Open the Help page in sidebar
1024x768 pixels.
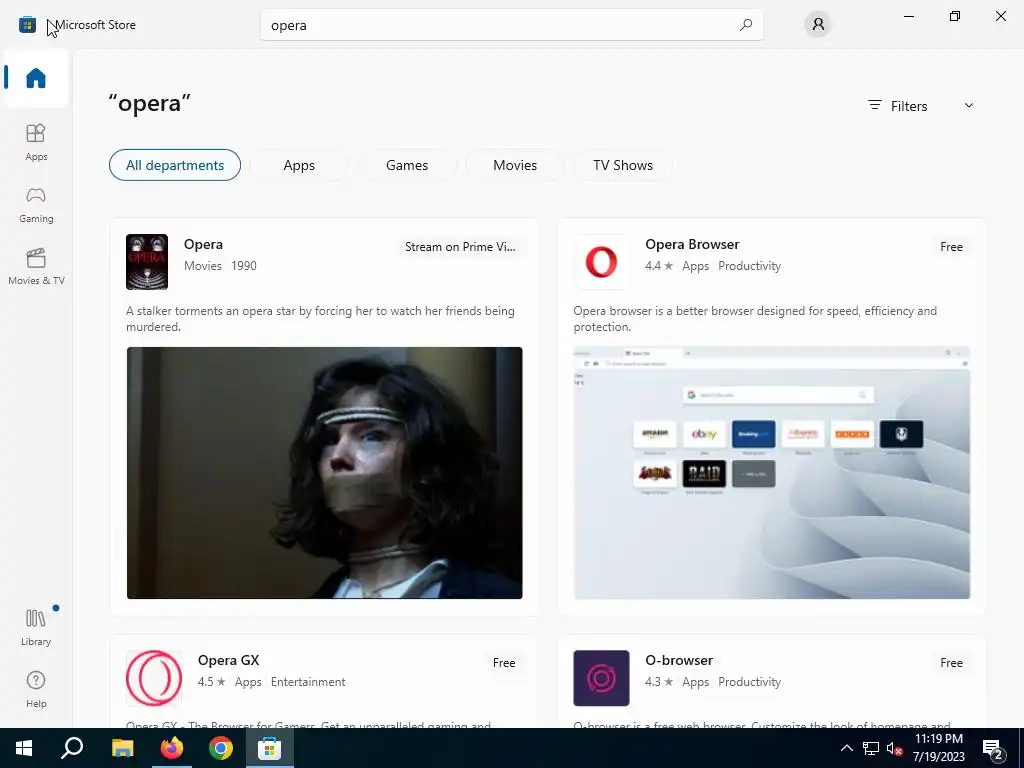[x=36, y=689]
